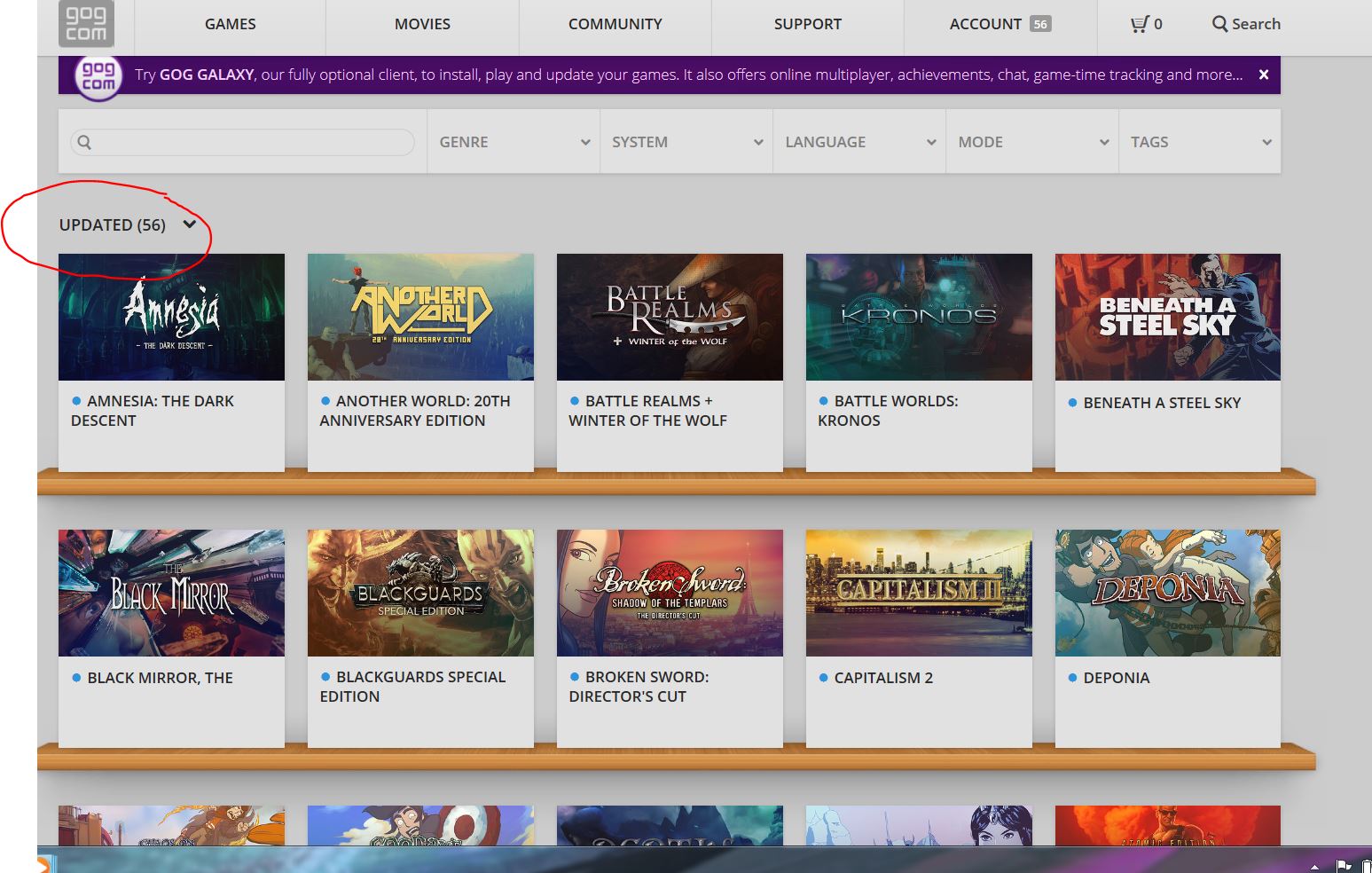Click the blue update dot beside Amnesia
The width and height of the screenshot is (1372, 873).
tap(76, 401)
